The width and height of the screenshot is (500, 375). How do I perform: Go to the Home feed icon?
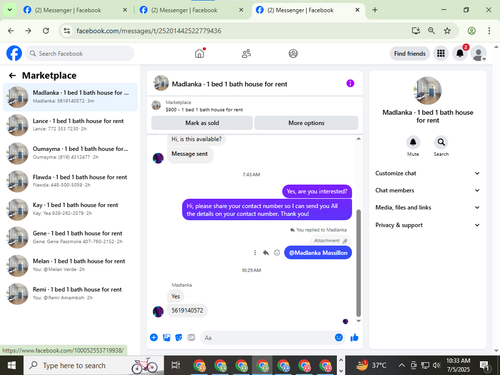pos(199,53)
